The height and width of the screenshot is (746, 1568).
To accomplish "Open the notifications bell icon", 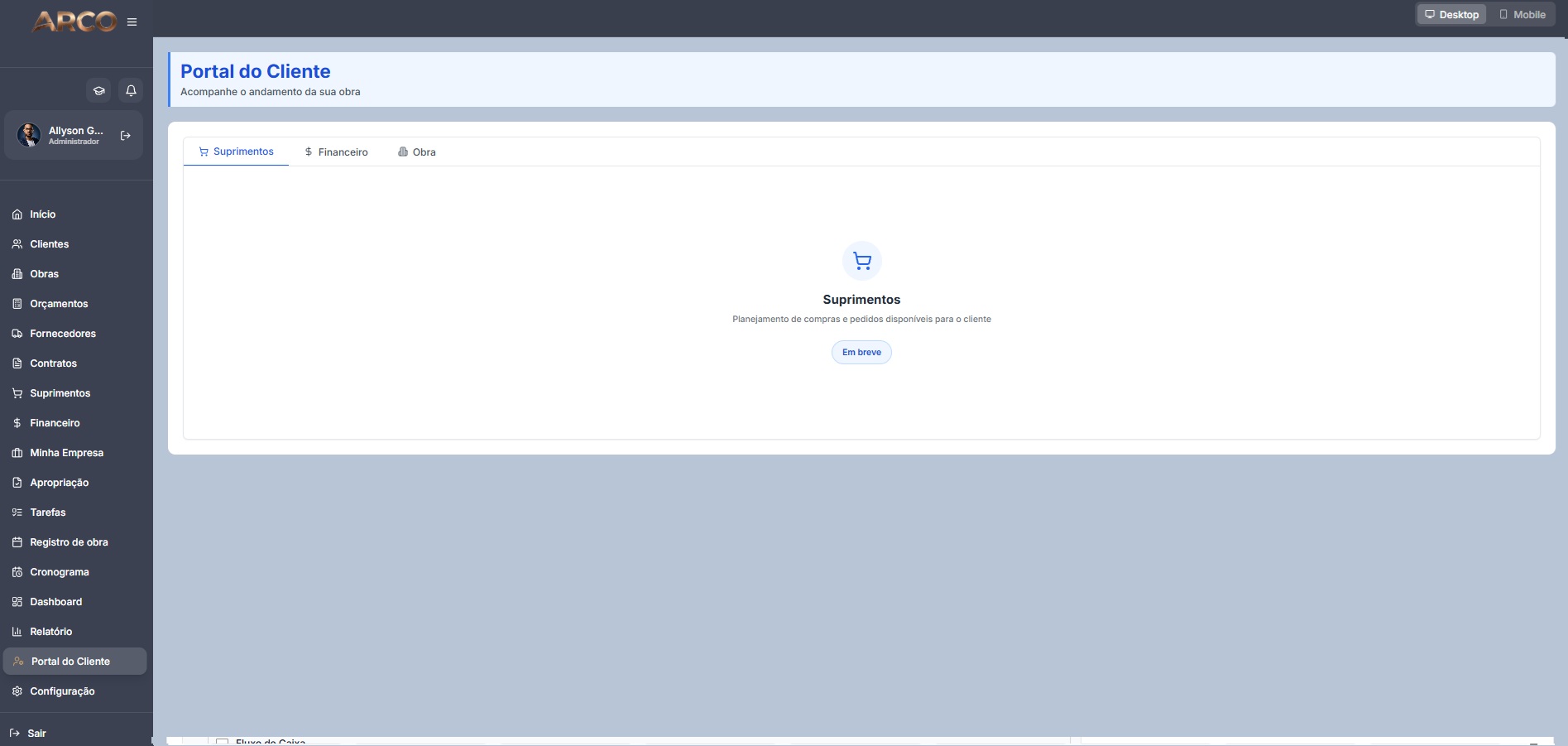I will (x=131, y=91).
